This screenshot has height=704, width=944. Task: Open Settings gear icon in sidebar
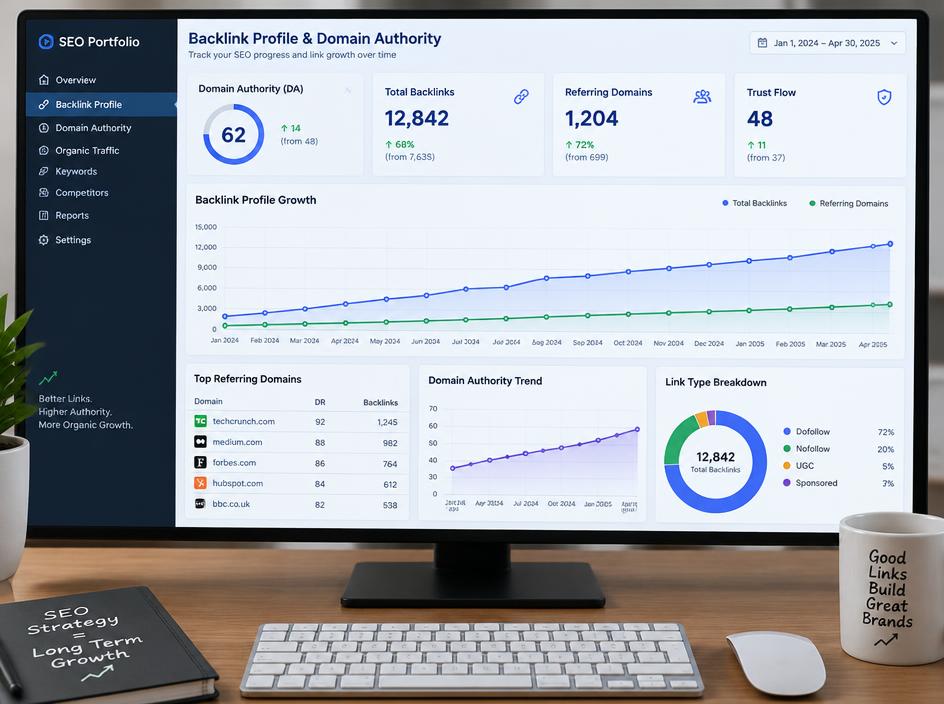43,240
